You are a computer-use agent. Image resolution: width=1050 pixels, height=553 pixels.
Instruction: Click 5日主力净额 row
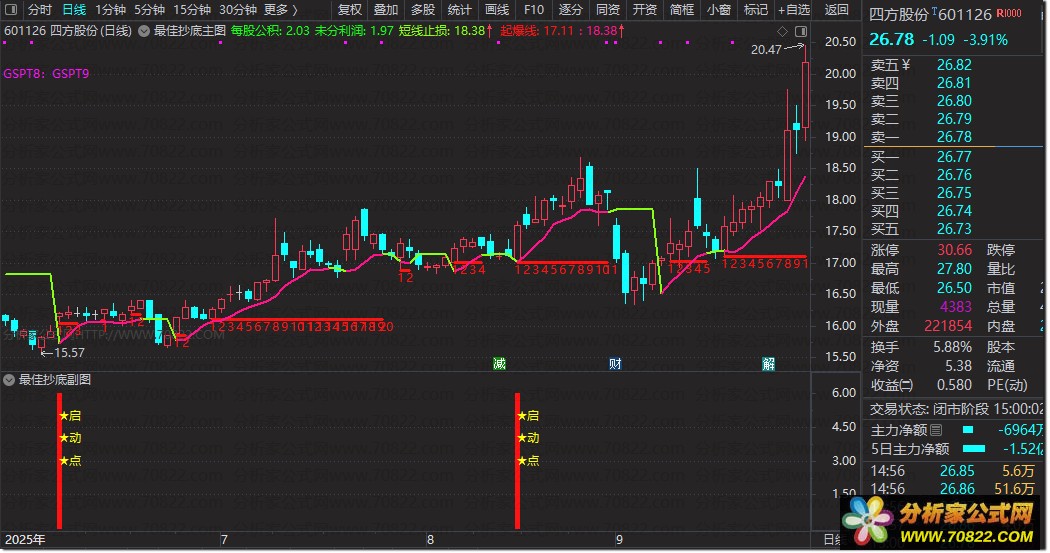(x=957, y=449)
